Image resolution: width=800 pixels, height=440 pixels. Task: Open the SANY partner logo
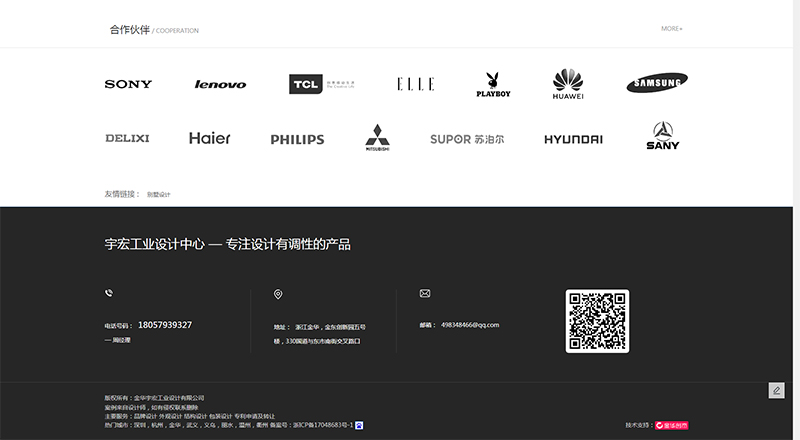[x=663, y=136]
